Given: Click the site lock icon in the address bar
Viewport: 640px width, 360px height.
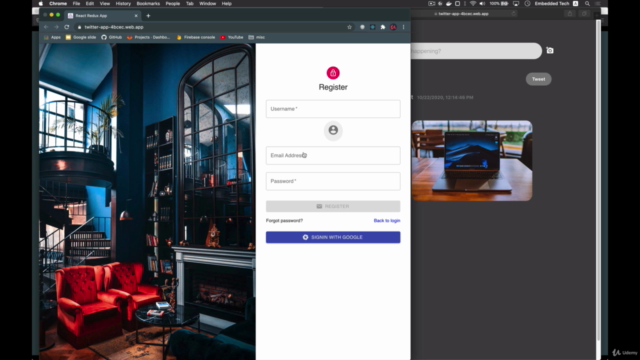Looking at the screenshot, I should coord(79,27).
